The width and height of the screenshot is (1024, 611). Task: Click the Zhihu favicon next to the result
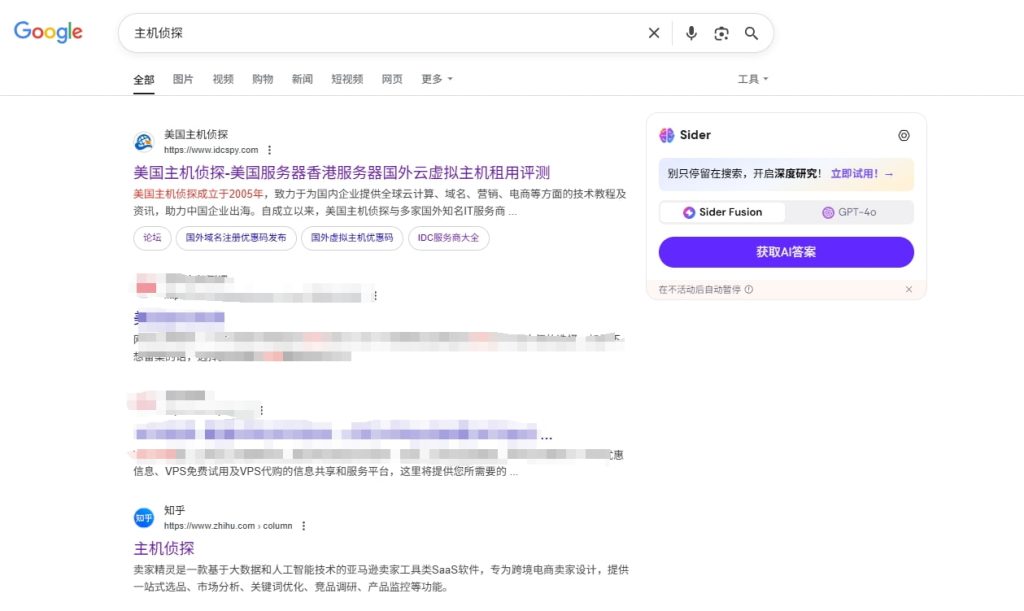143,517
